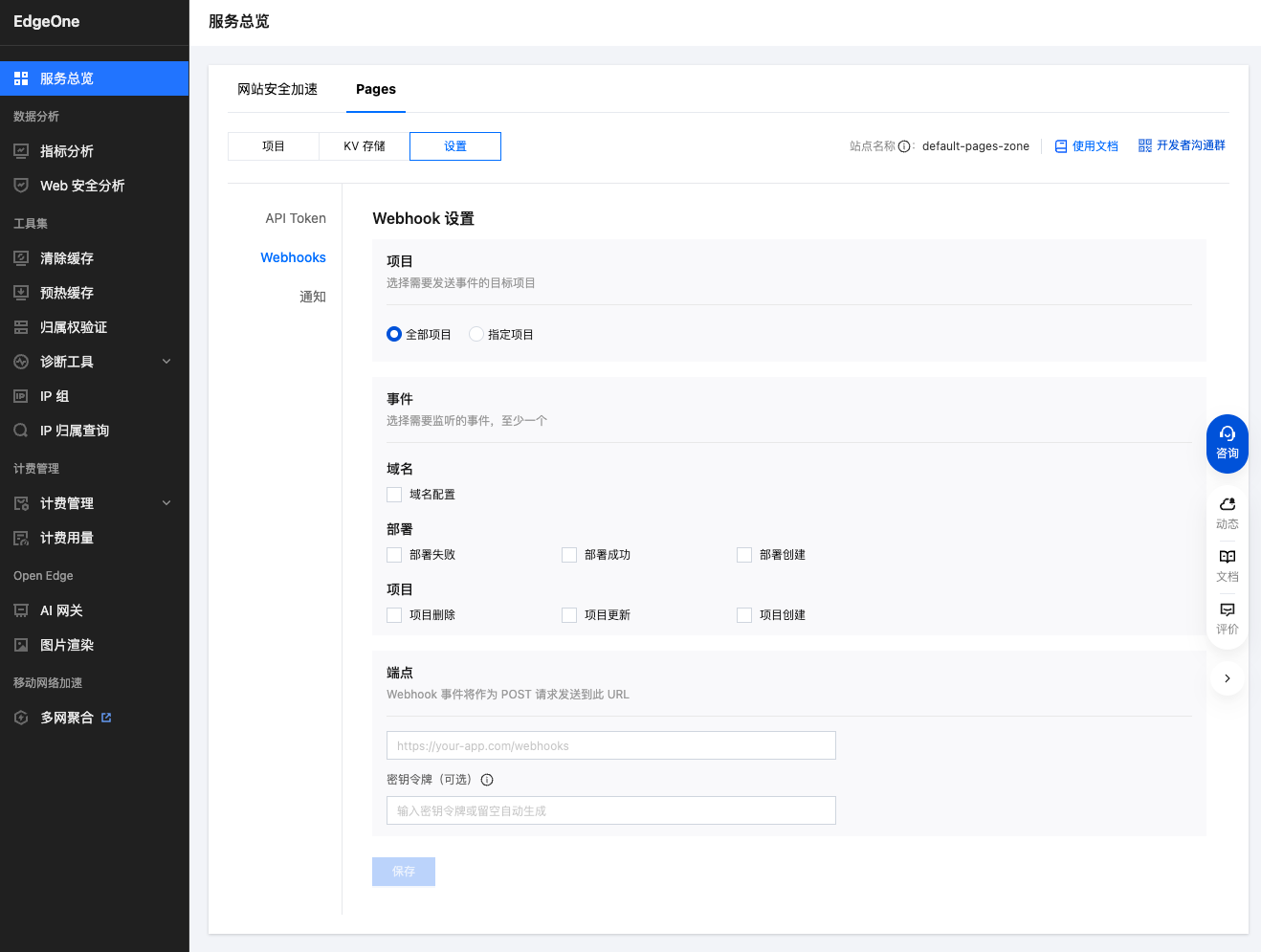The image size is (1261, 952).
Task: Click the 评价 feedback icon
Action: point(1228,609)
